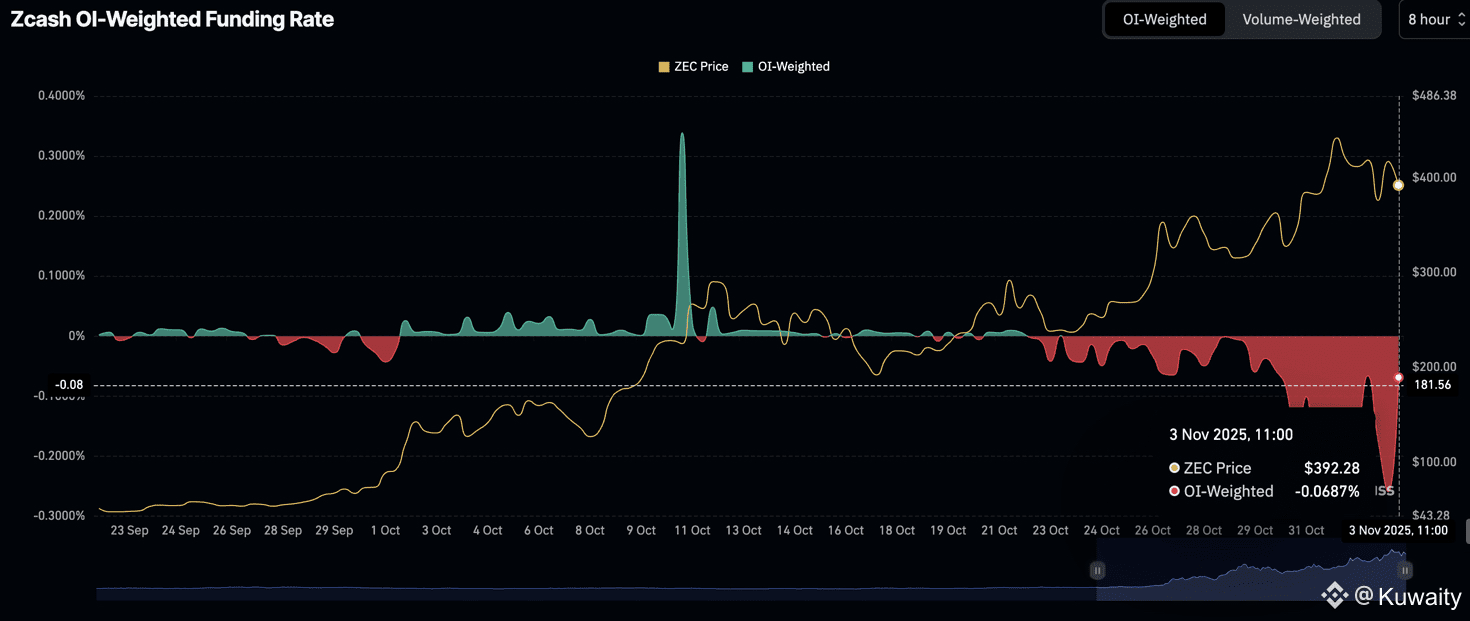Screen dimensions: 1470x621
Task: Toggle ZEC Price series in legend
Action: pos(693,67)
